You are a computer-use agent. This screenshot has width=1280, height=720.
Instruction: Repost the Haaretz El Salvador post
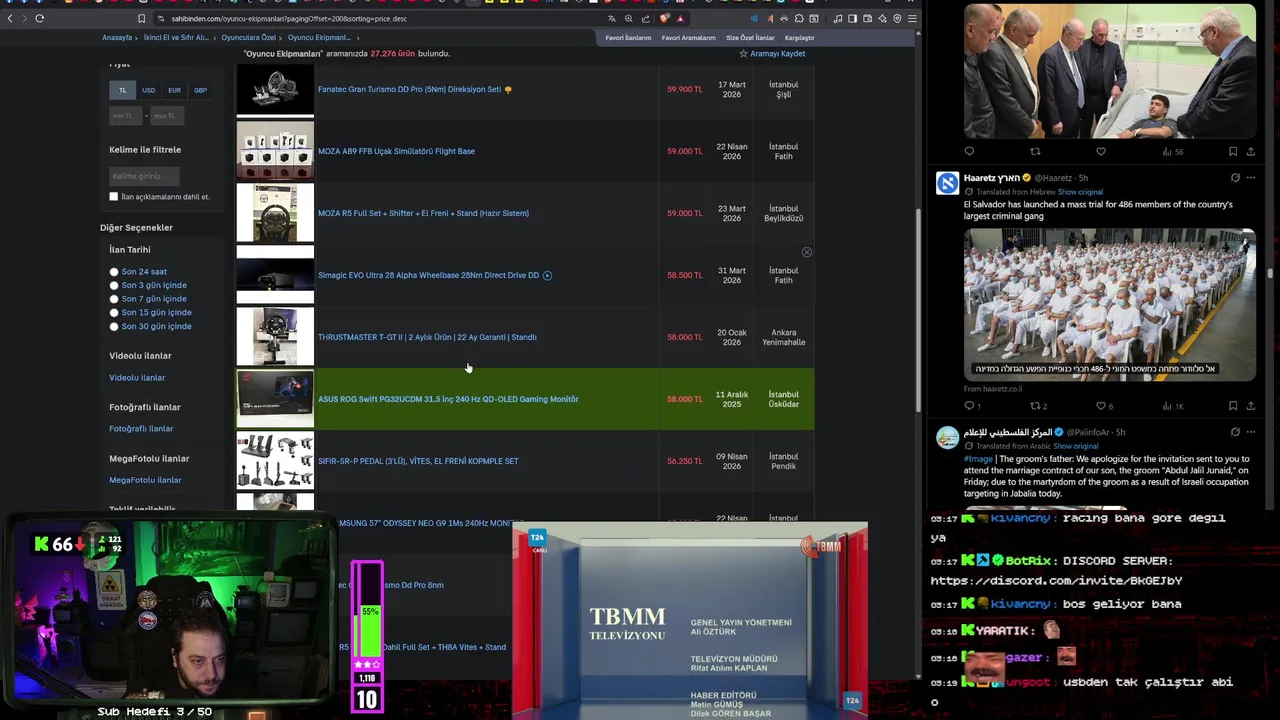[1036, 406]
